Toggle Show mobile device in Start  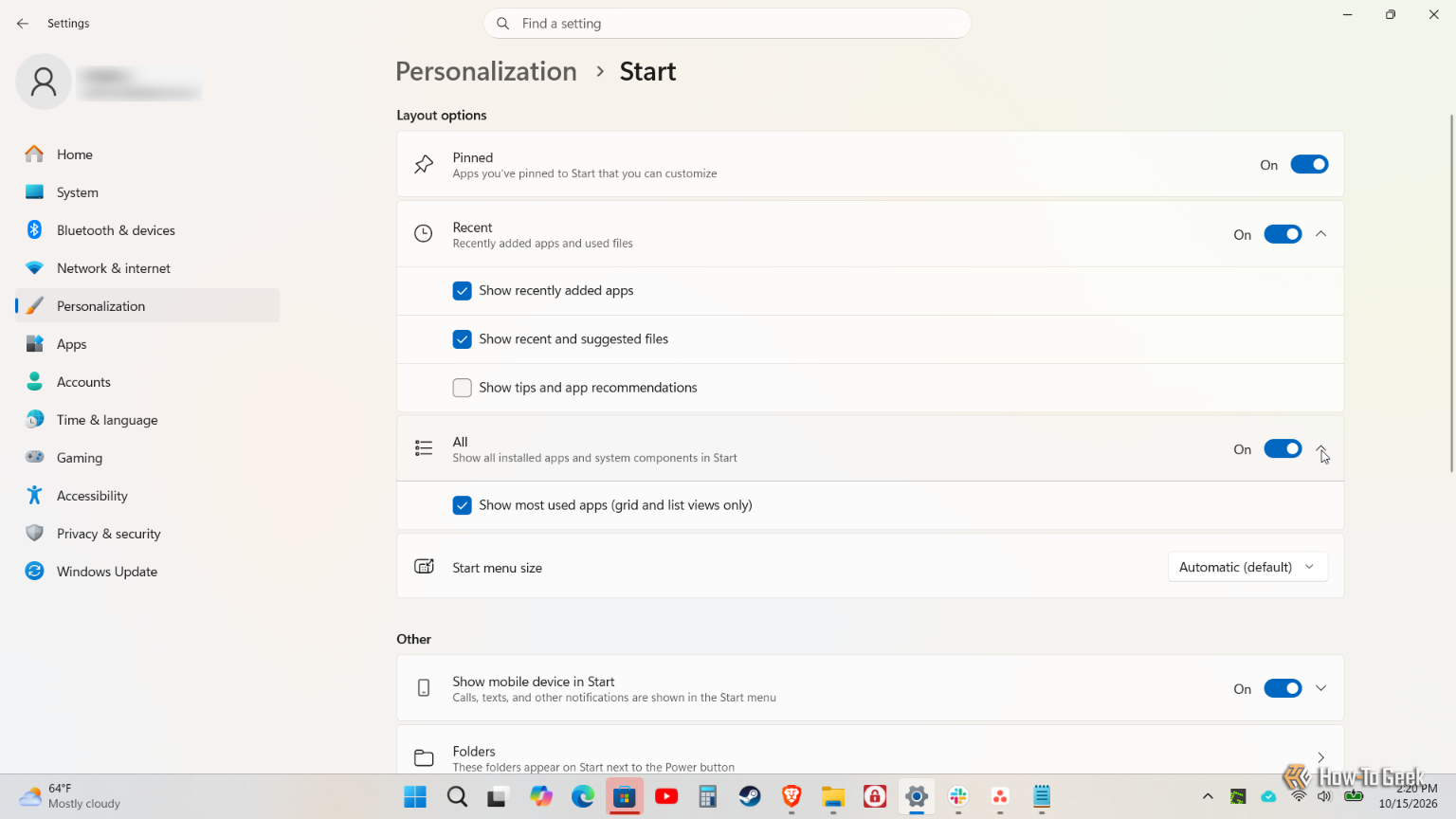[1283, 688]
